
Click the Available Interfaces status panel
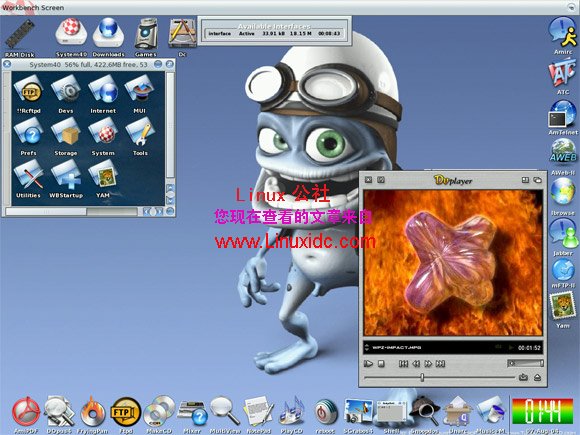pyautogui.click(x=275, y=31)
